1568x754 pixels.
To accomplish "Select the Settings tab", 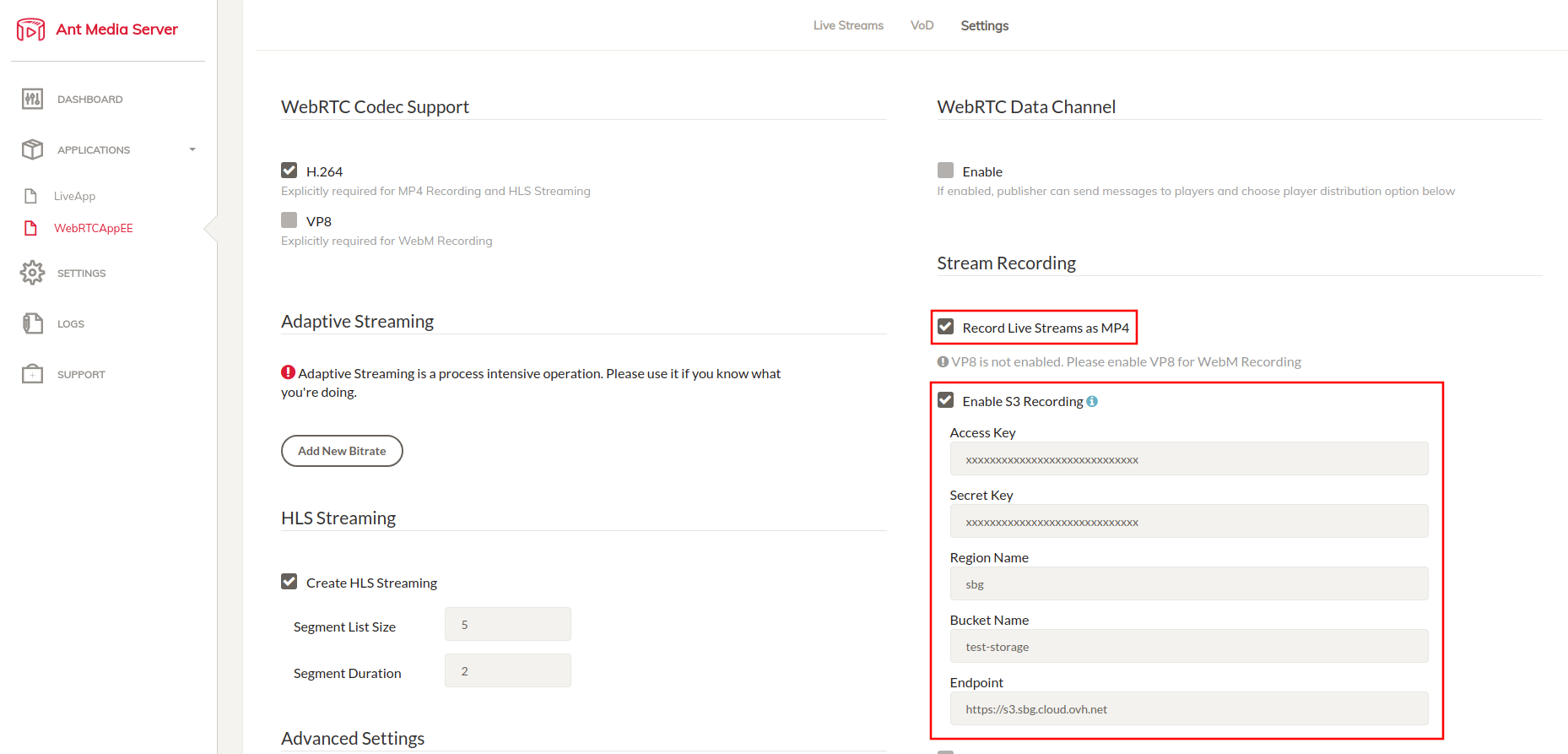I will click(984, 25).
